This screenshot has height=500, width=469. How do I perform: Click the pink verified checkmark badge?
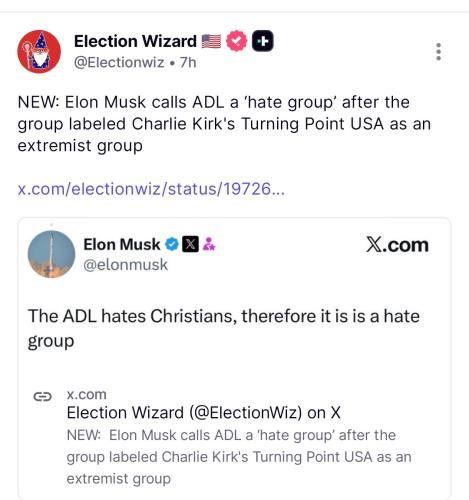tap(237, 41)
